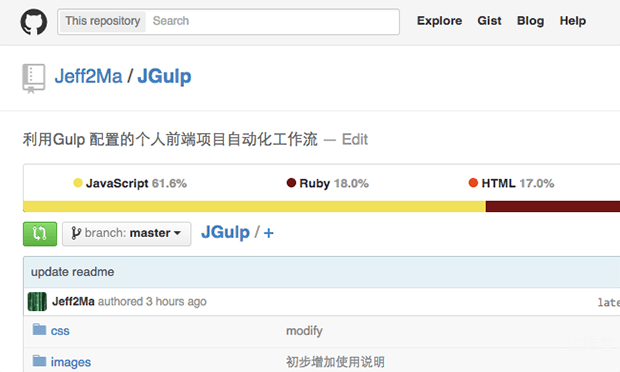Open the branch: master dropdown

(x=127, y=234)
